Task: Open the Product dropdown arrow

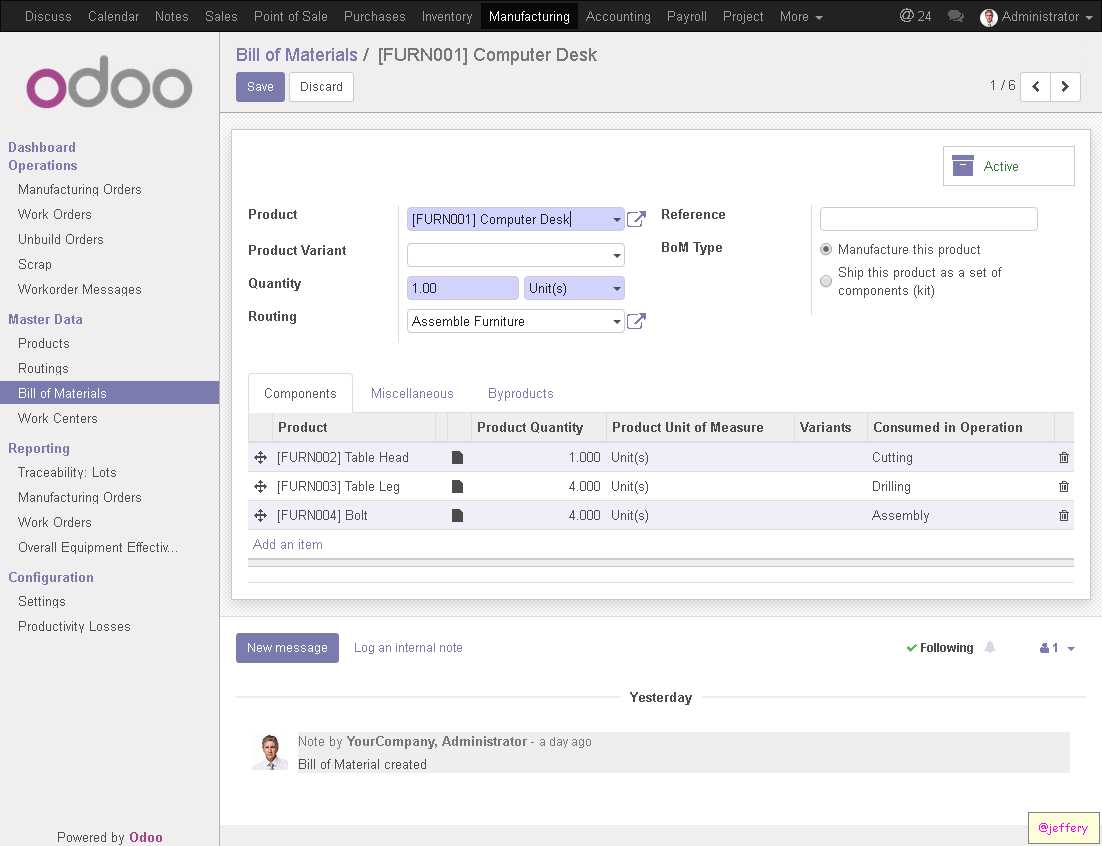Action: click(x=616, y=219)
